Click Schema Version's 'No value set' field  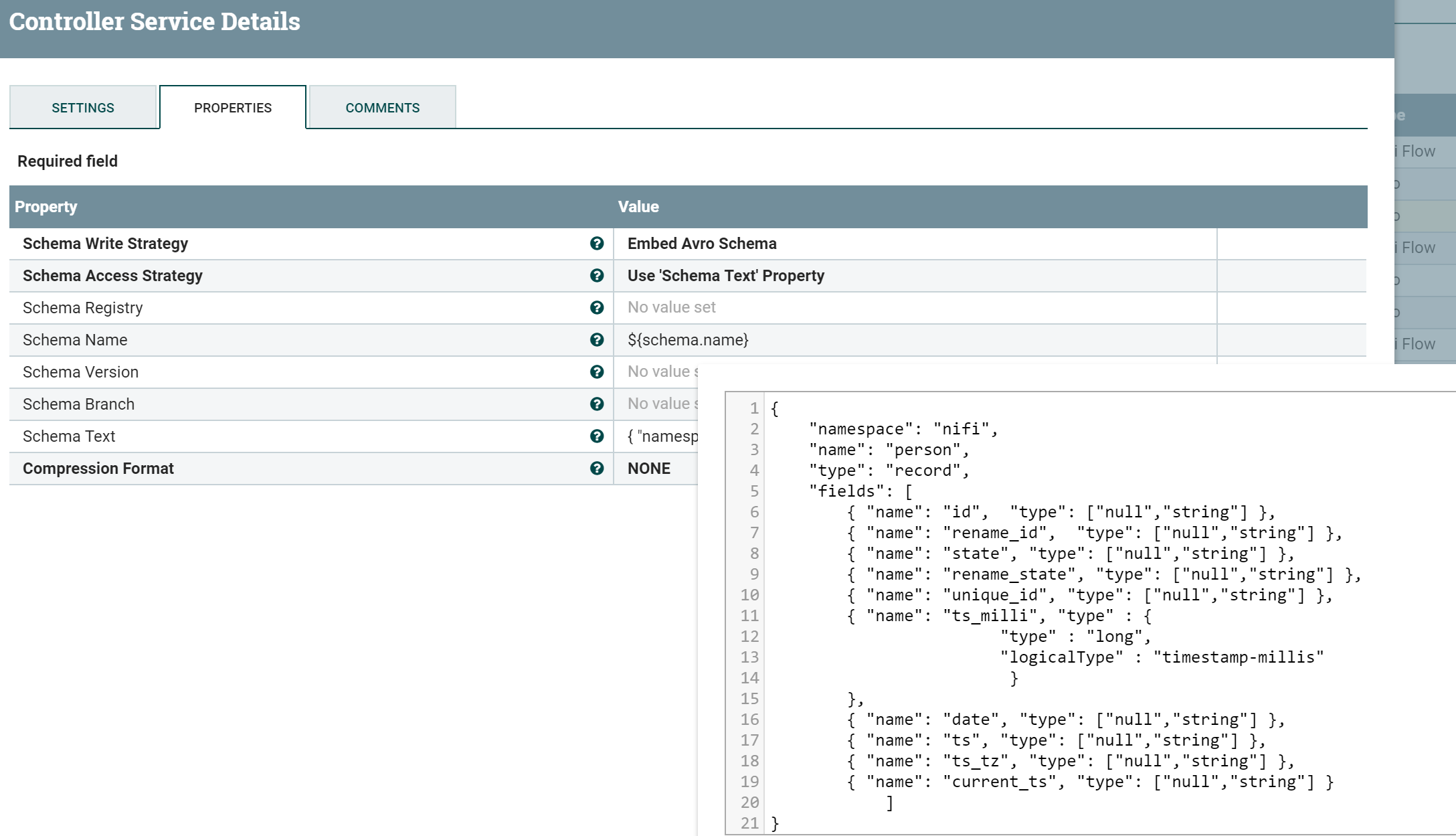point(659,372)
